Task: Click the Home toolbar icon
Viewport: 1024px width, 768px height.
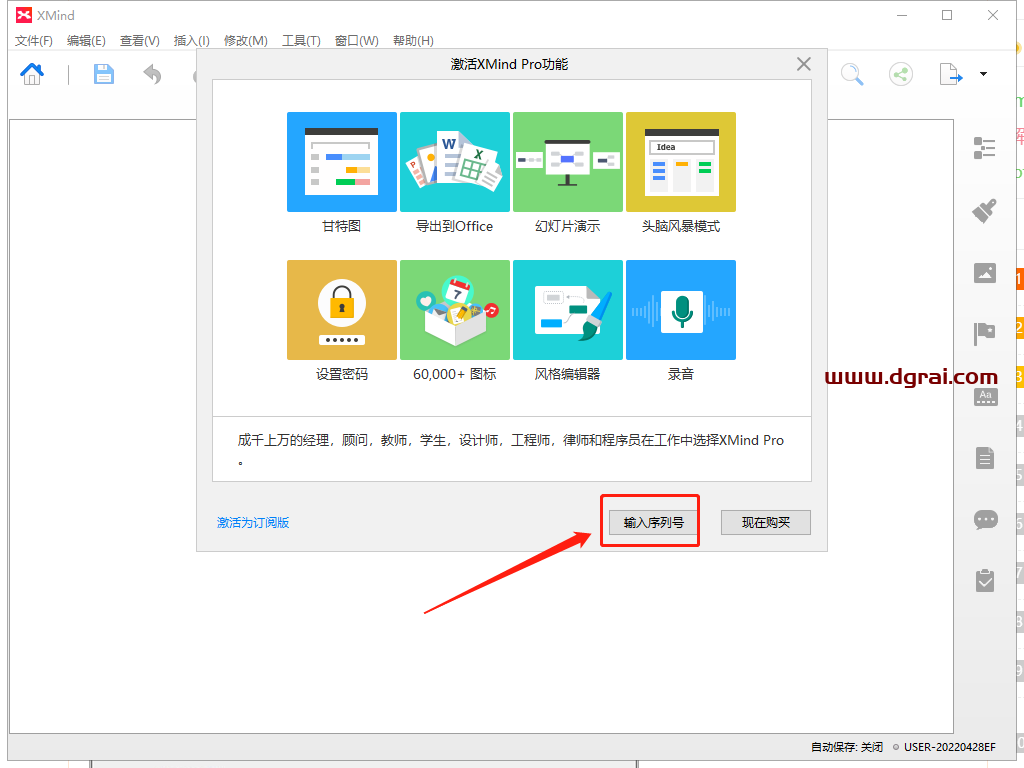Action: point(31,74)
